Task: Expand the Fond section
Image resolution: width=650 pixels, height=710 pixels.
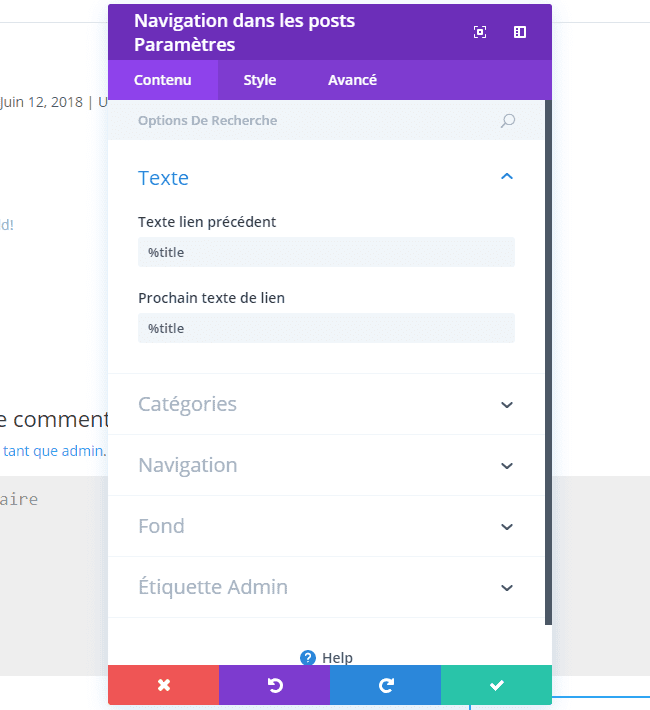Action: coord(506,527)
